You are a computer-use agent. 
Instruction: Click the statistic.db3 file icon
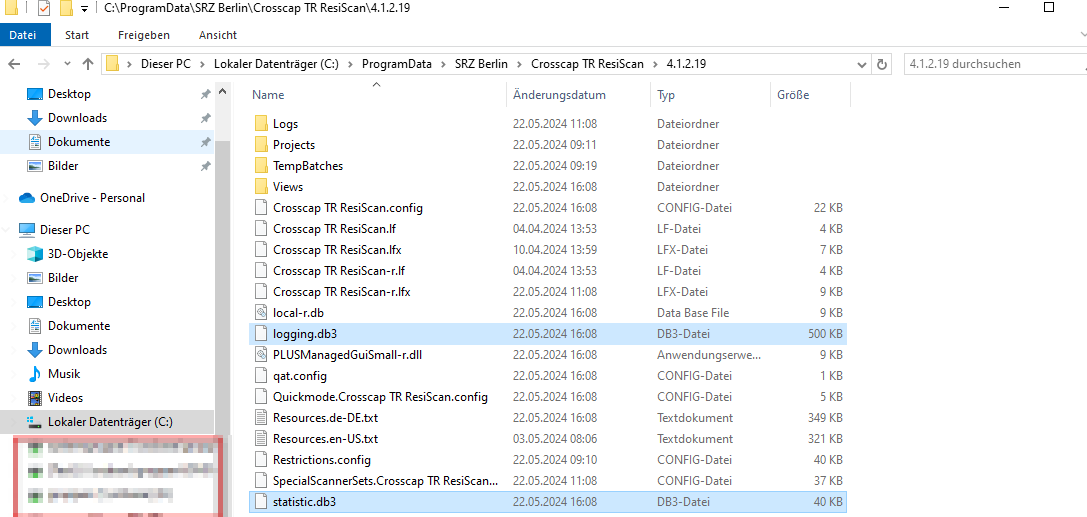(261, 501)
